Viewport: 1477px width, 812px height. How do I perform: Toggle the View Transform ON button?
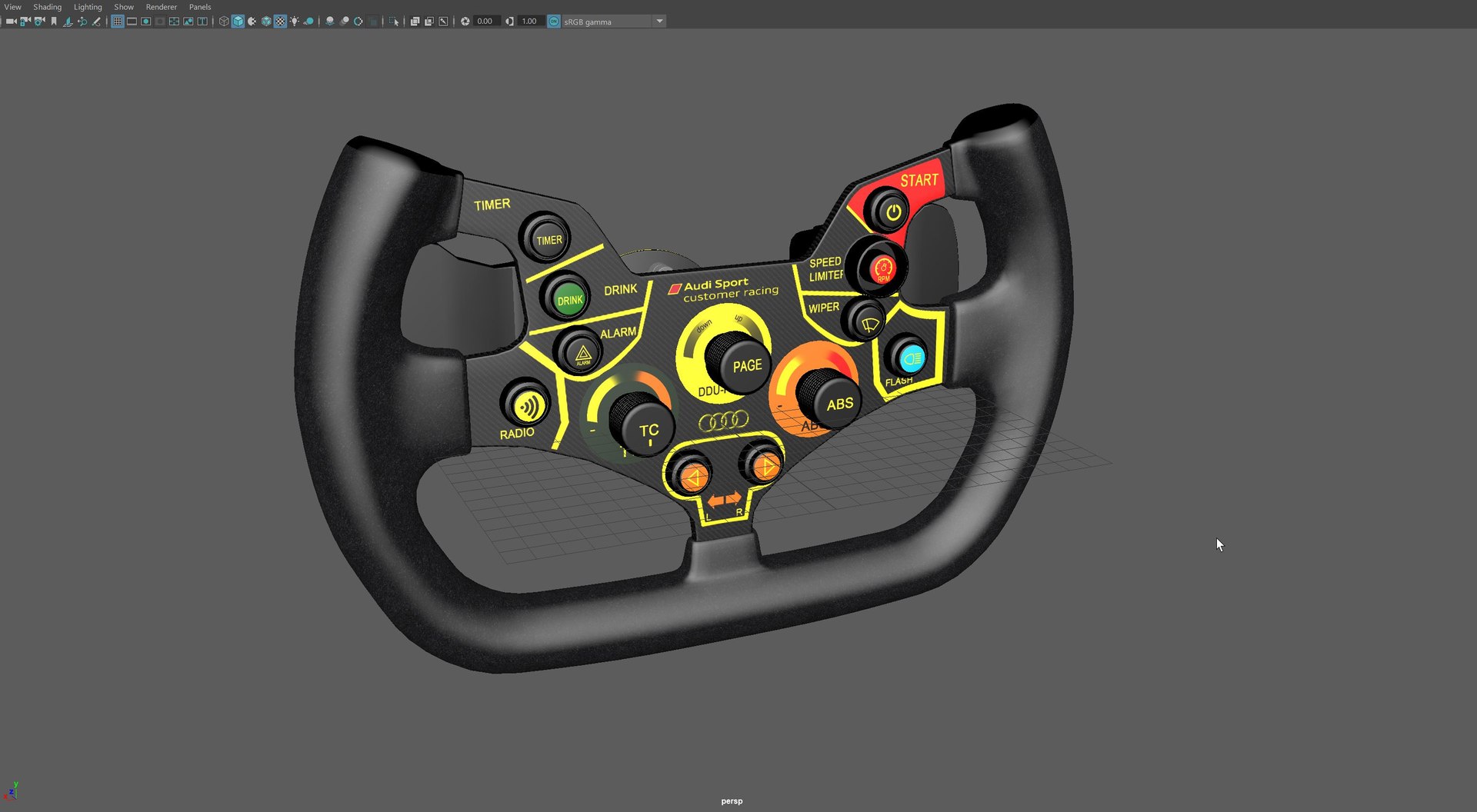coord(554,22)
